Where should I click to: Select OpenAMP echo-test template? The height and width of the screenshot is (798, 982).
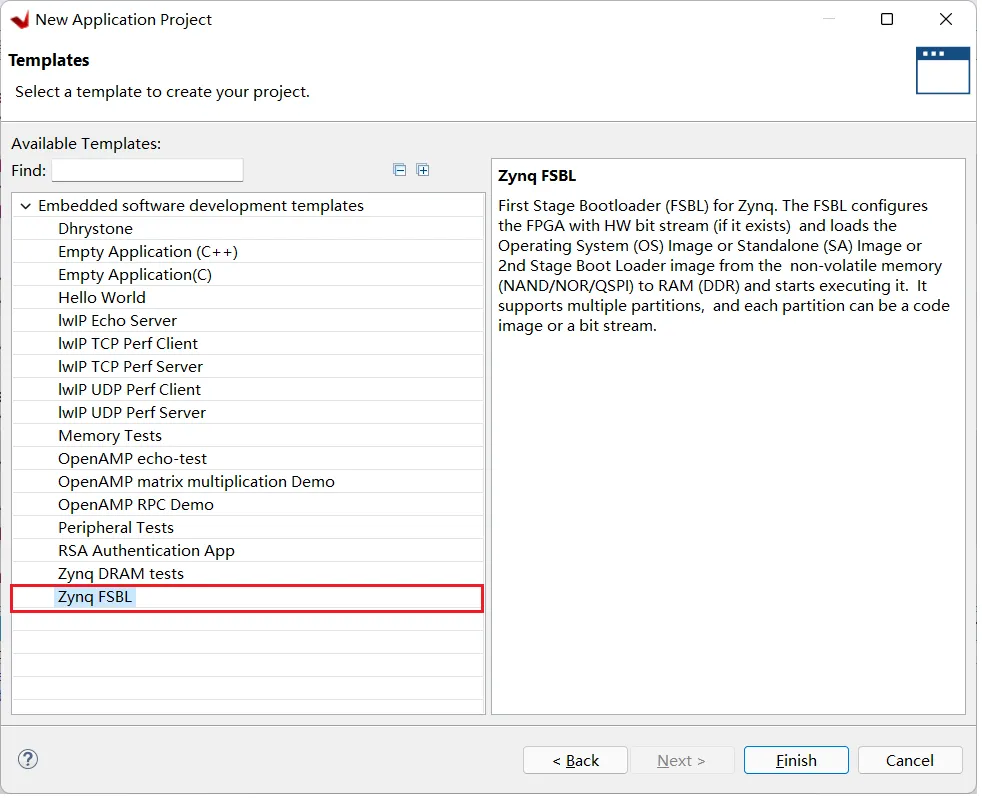coord(249,460)
